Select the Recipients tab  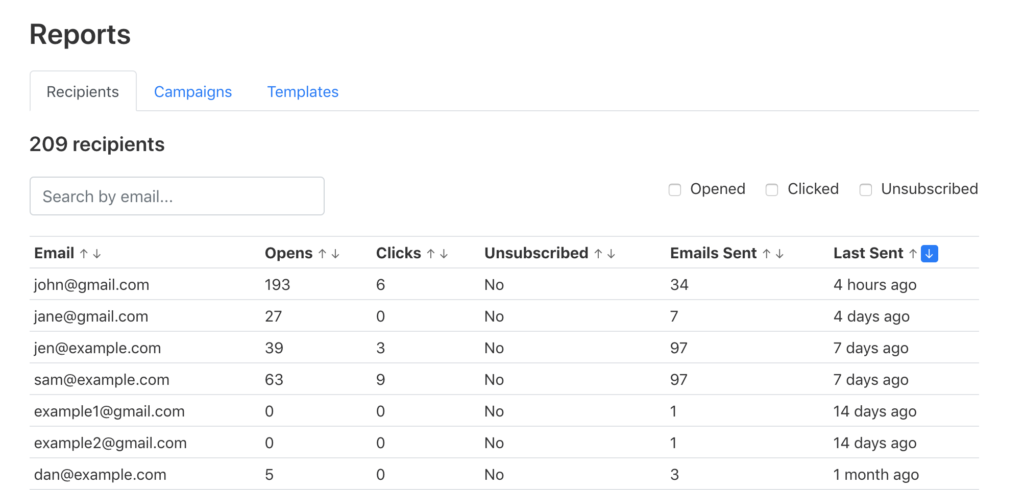pyautogui.click(x=83, y=91)
